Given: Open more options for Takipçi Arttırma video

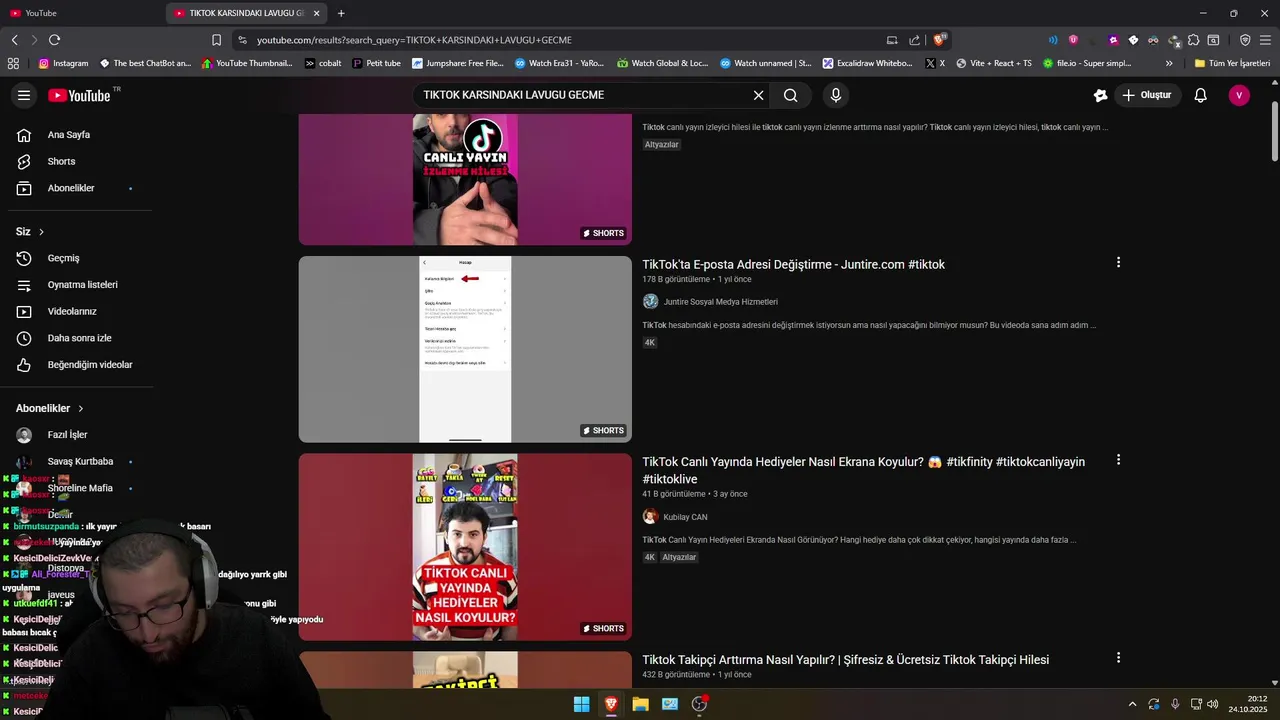Looking at the screenshot, I should pos(1118,658).
